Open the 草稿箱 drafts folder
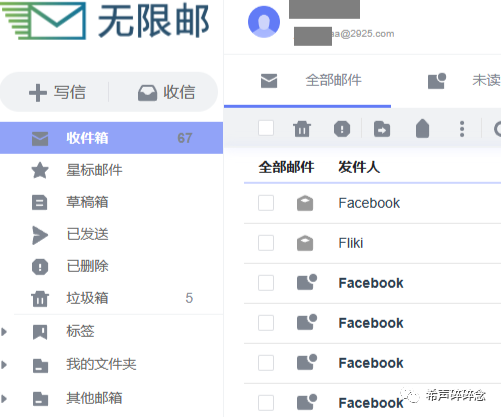 pos(87,202)
